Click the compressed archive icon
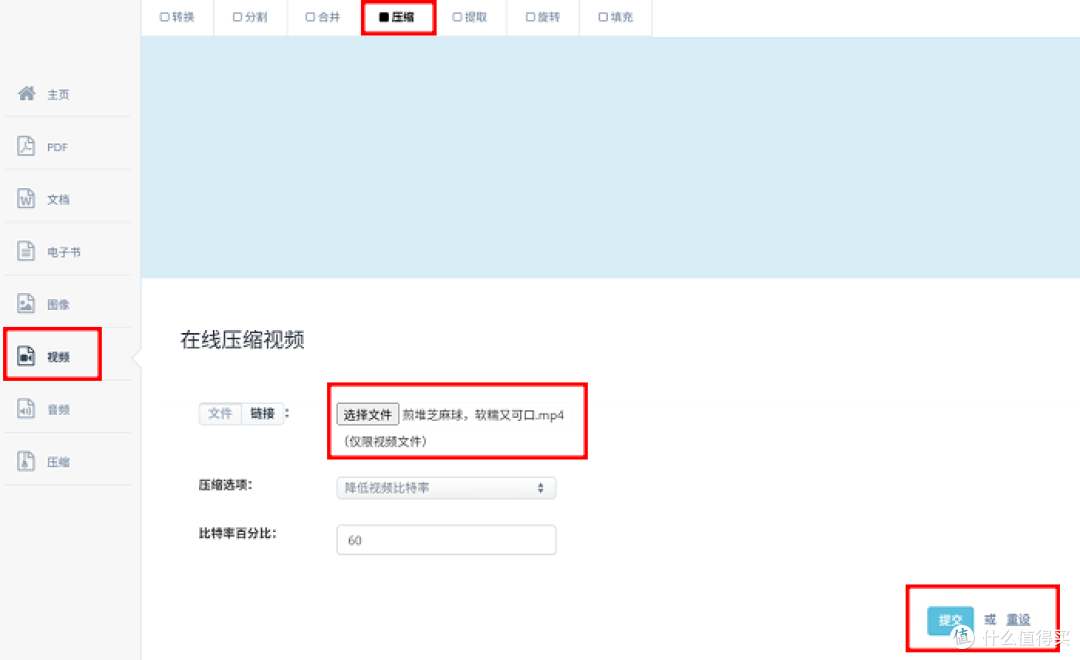 click(26, 461)
